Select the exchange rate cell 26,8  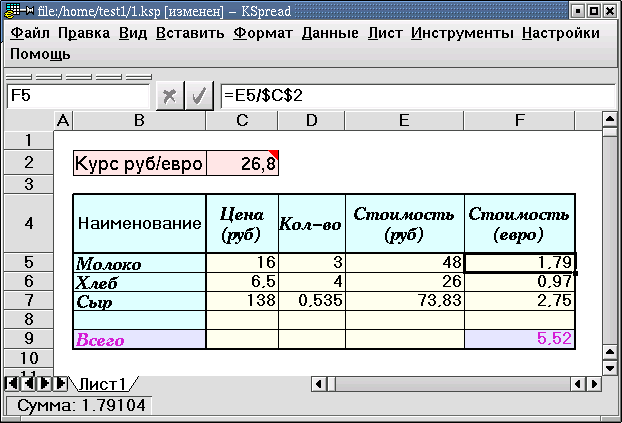coord(242,163)
